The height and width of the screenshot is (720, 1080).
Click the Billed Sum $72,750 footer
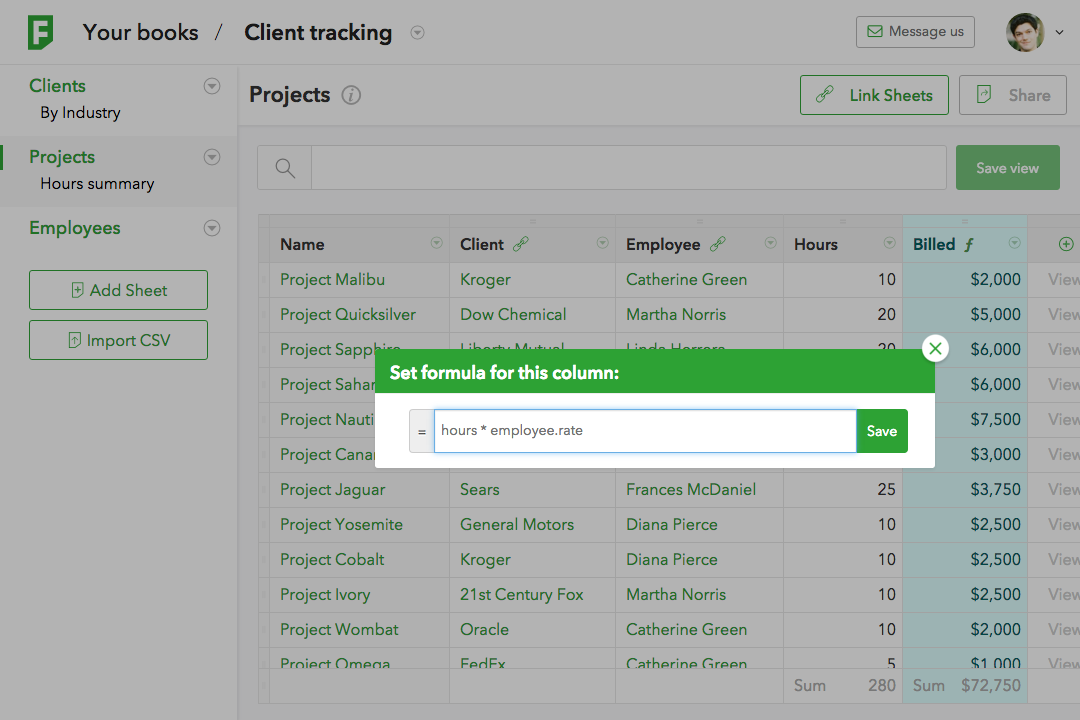point(965,686)
